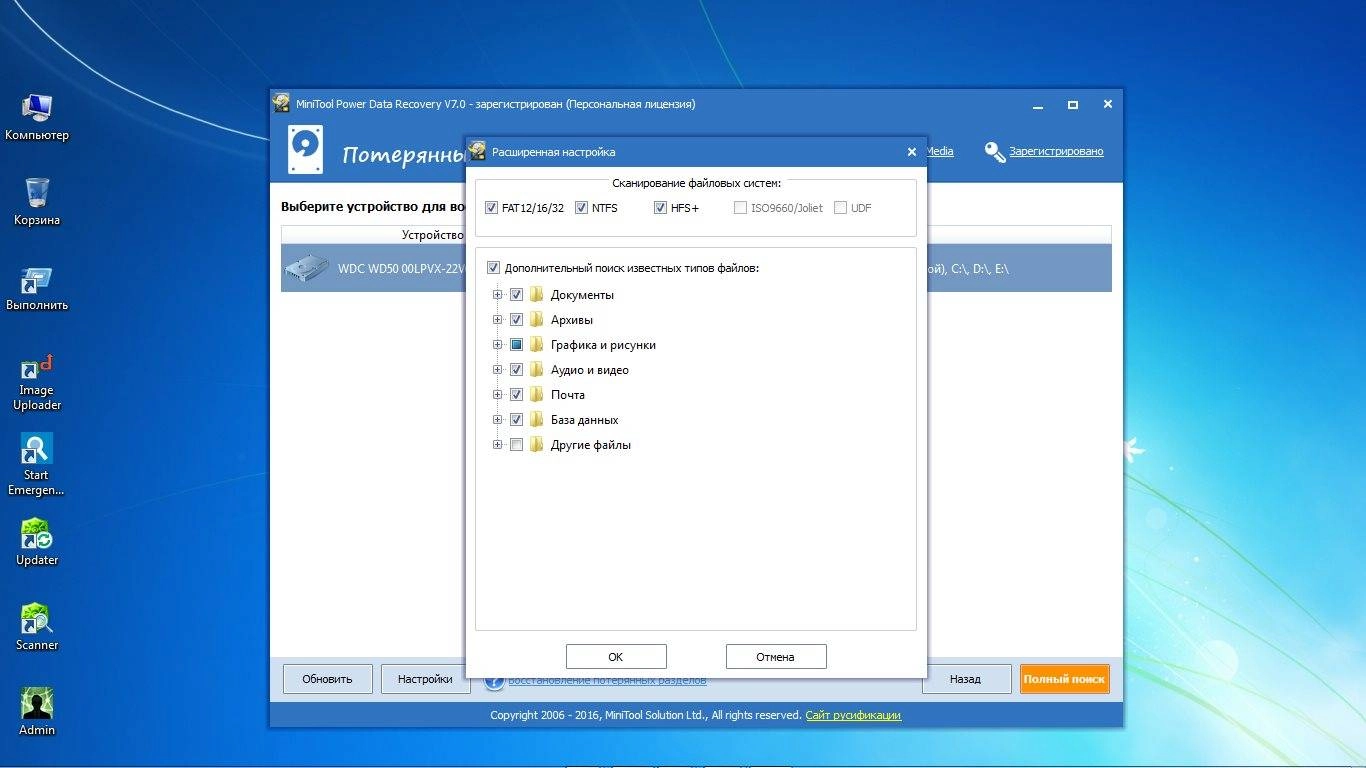The image size is (1366, 768).
Task: Open the Зарегистрировано link
Action: pyautogui.click(x=1056, y=151)
